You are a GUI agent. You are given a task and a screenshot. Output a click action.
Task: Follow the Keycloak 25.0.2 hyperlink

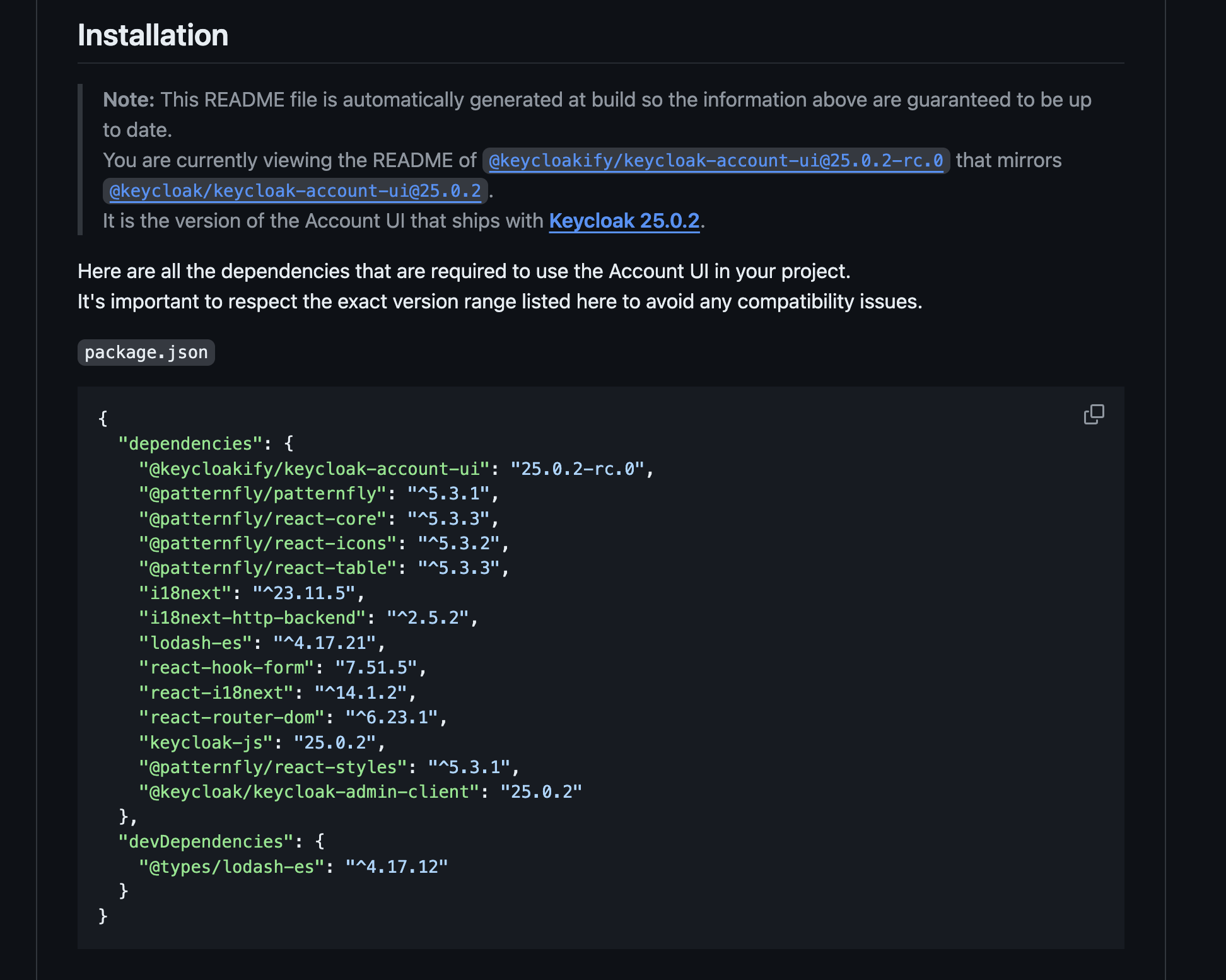(x=624, y=221)
